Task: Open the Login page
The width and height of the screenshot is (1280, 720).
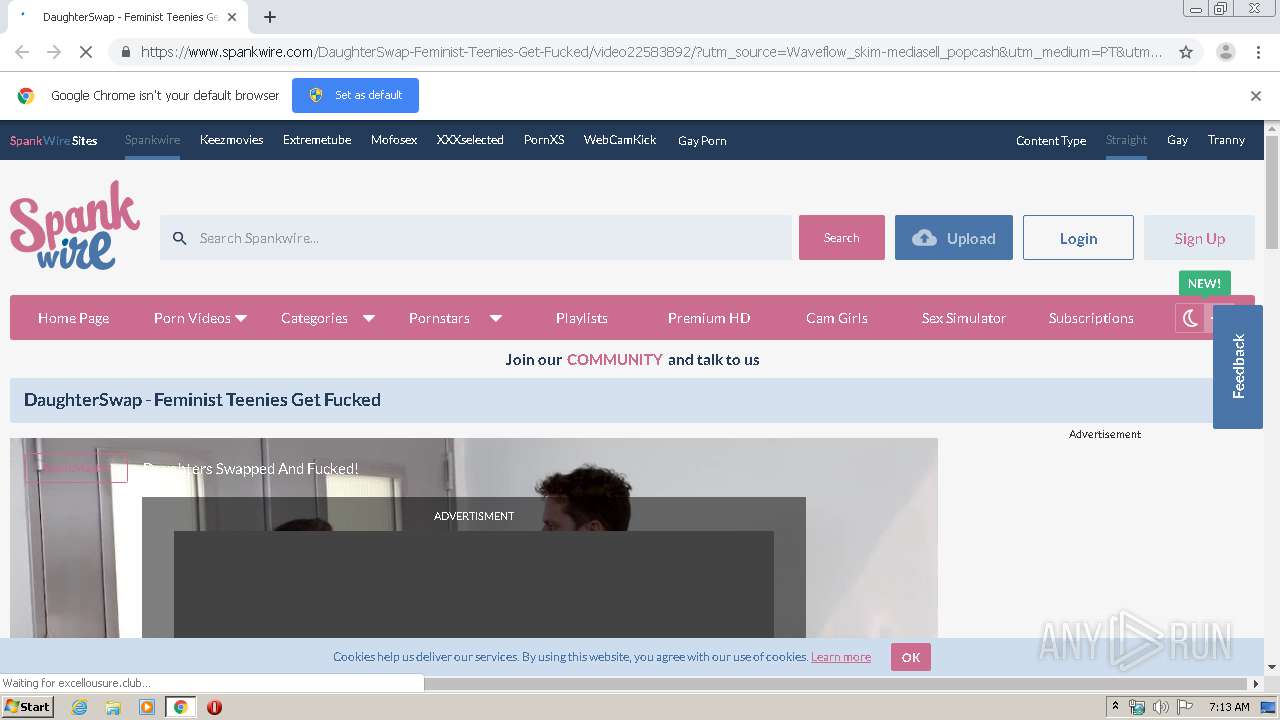Action: point(1078,238)
